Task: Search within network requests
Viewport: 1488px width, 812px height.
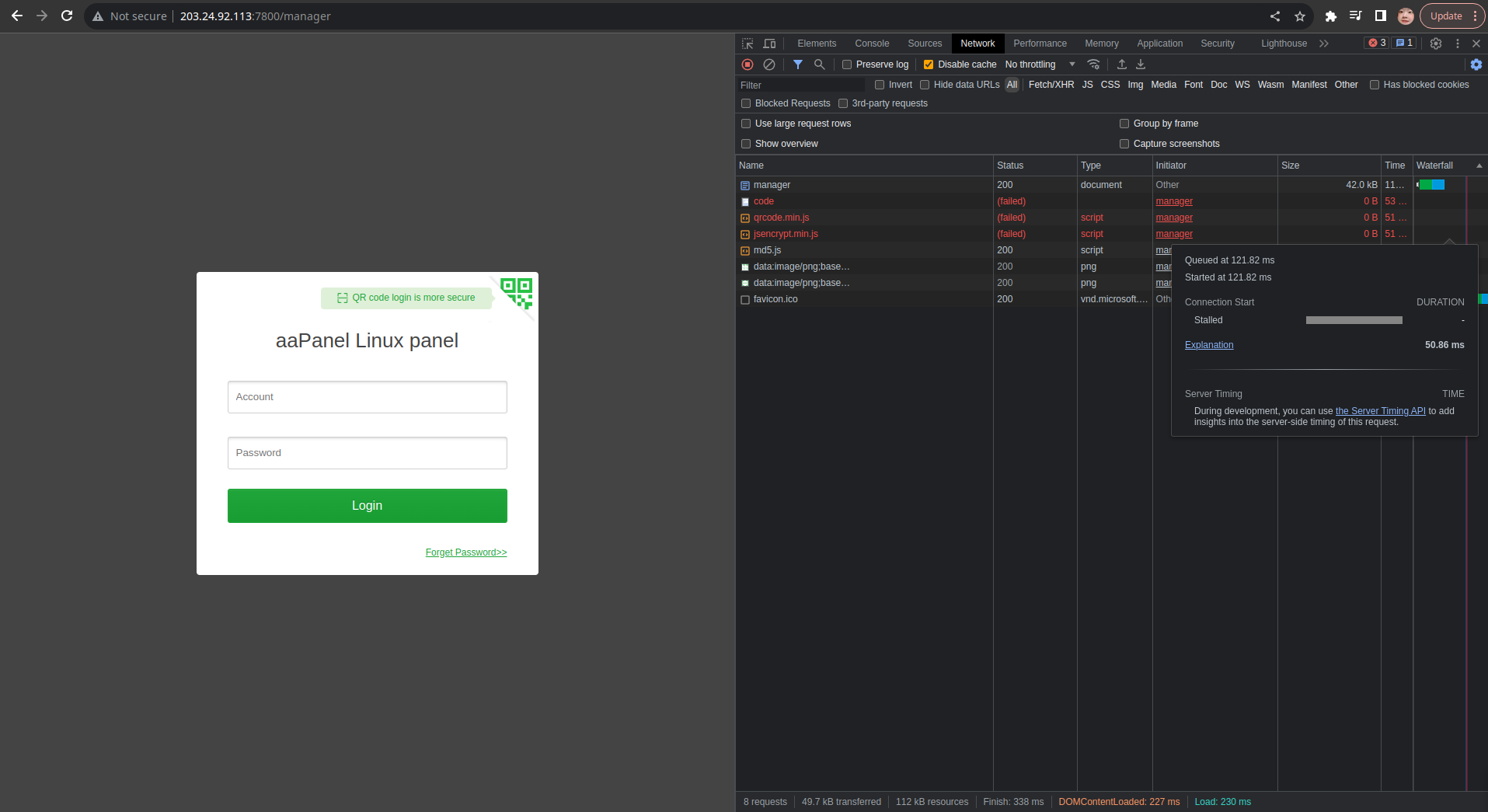Action: click(820, 64)
